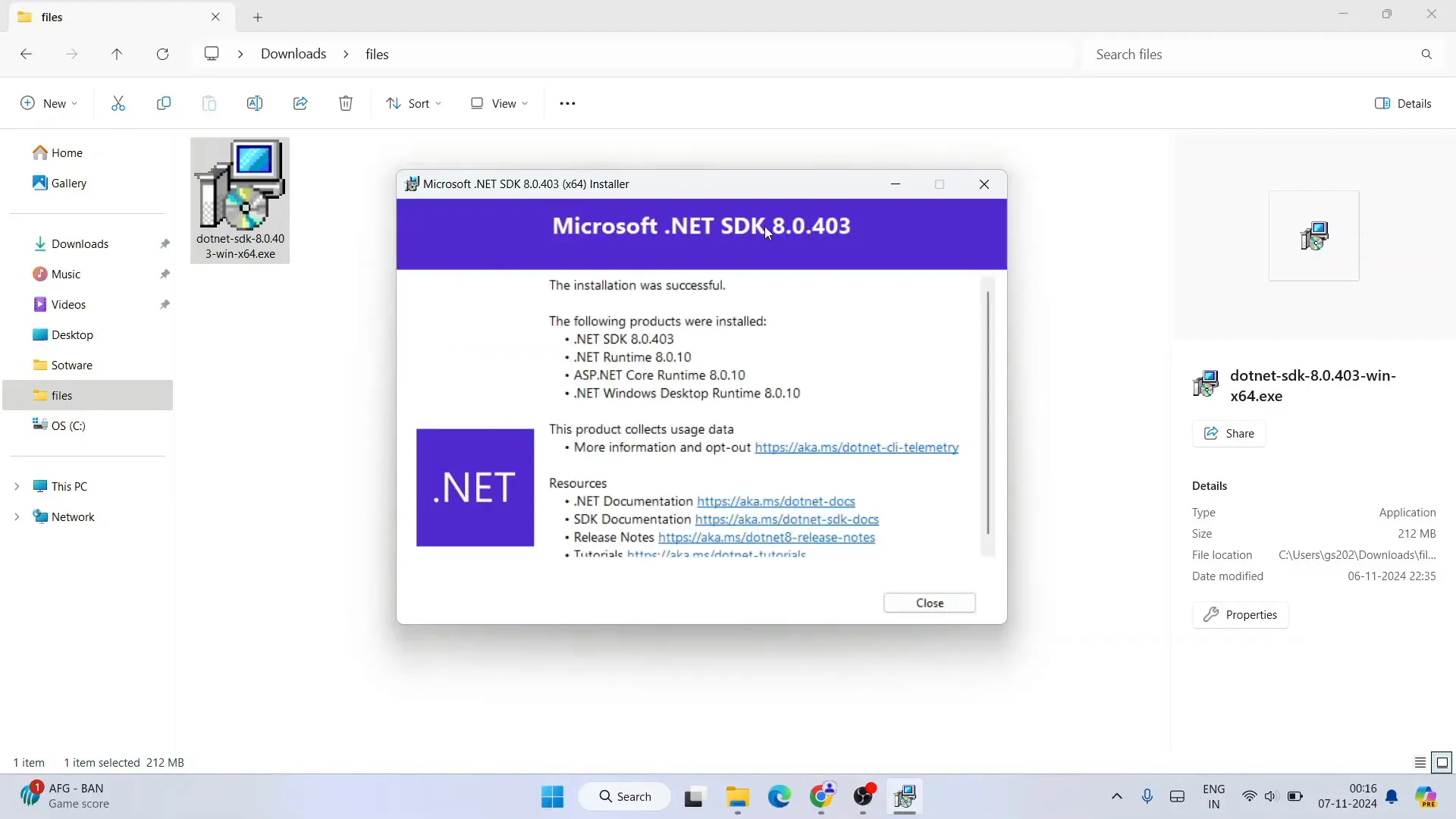
Task: Go forward with the Forward arrow
Action: coord(71,54)
